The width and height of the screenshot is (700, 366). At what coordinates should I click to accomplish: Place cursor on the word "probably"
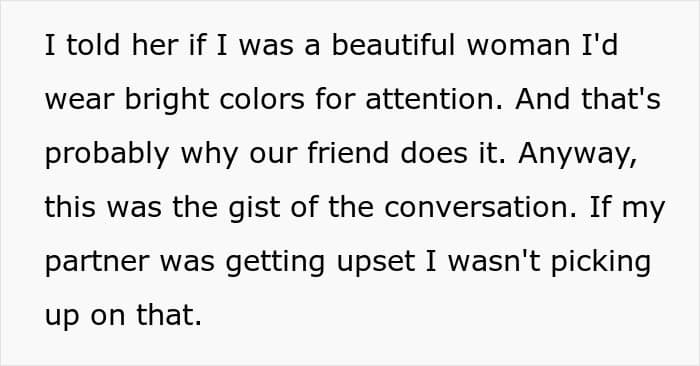click(x=107, y=154)
